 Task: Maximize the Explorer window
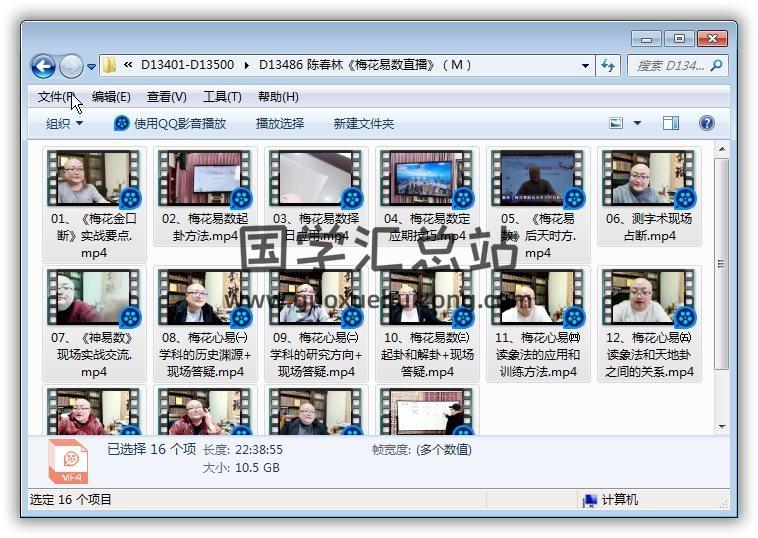pyautogui.click(x=679, y=38)
